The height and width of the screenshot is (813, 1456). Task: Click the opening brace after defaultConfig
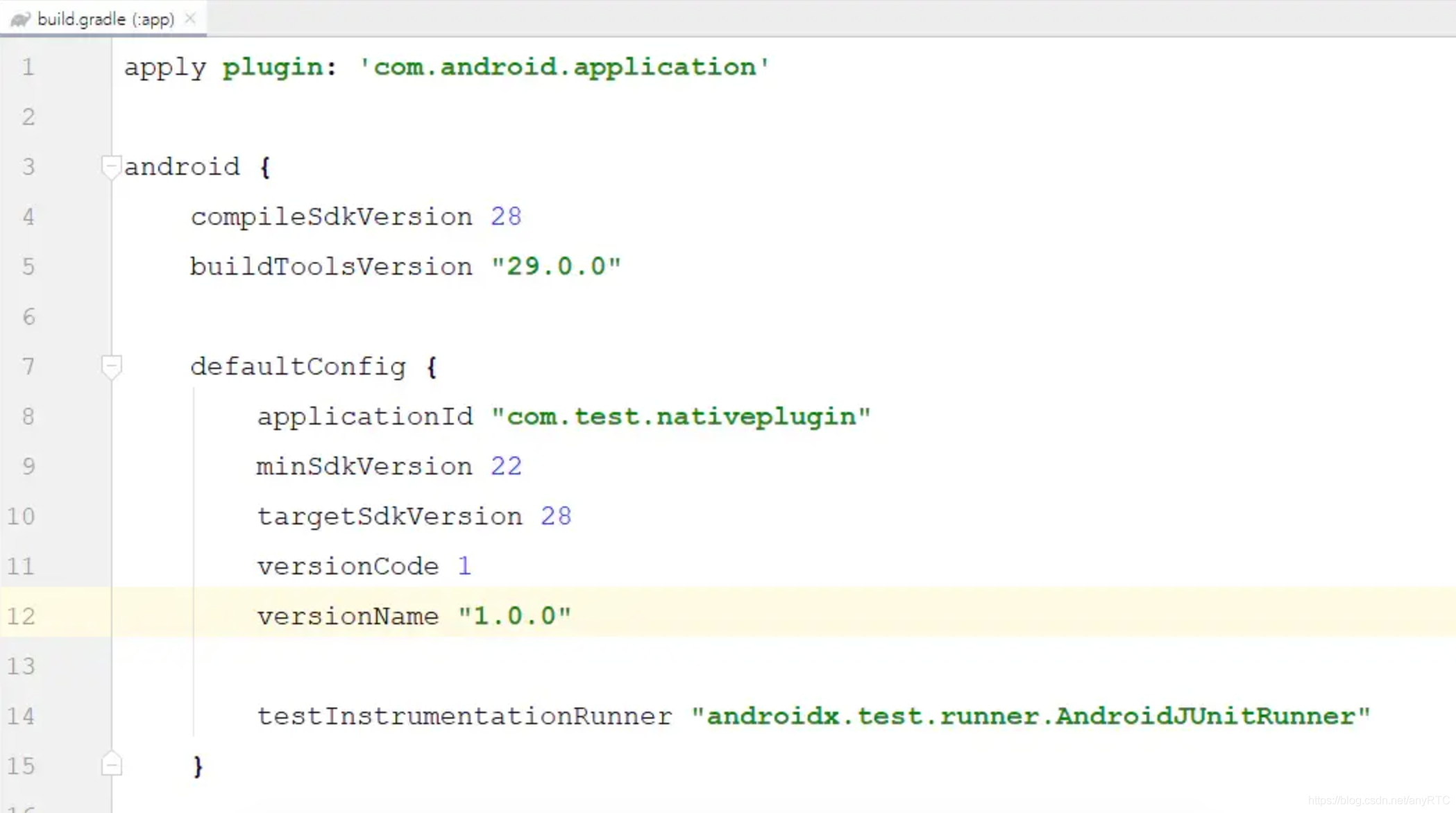click(x=431, y=368)
